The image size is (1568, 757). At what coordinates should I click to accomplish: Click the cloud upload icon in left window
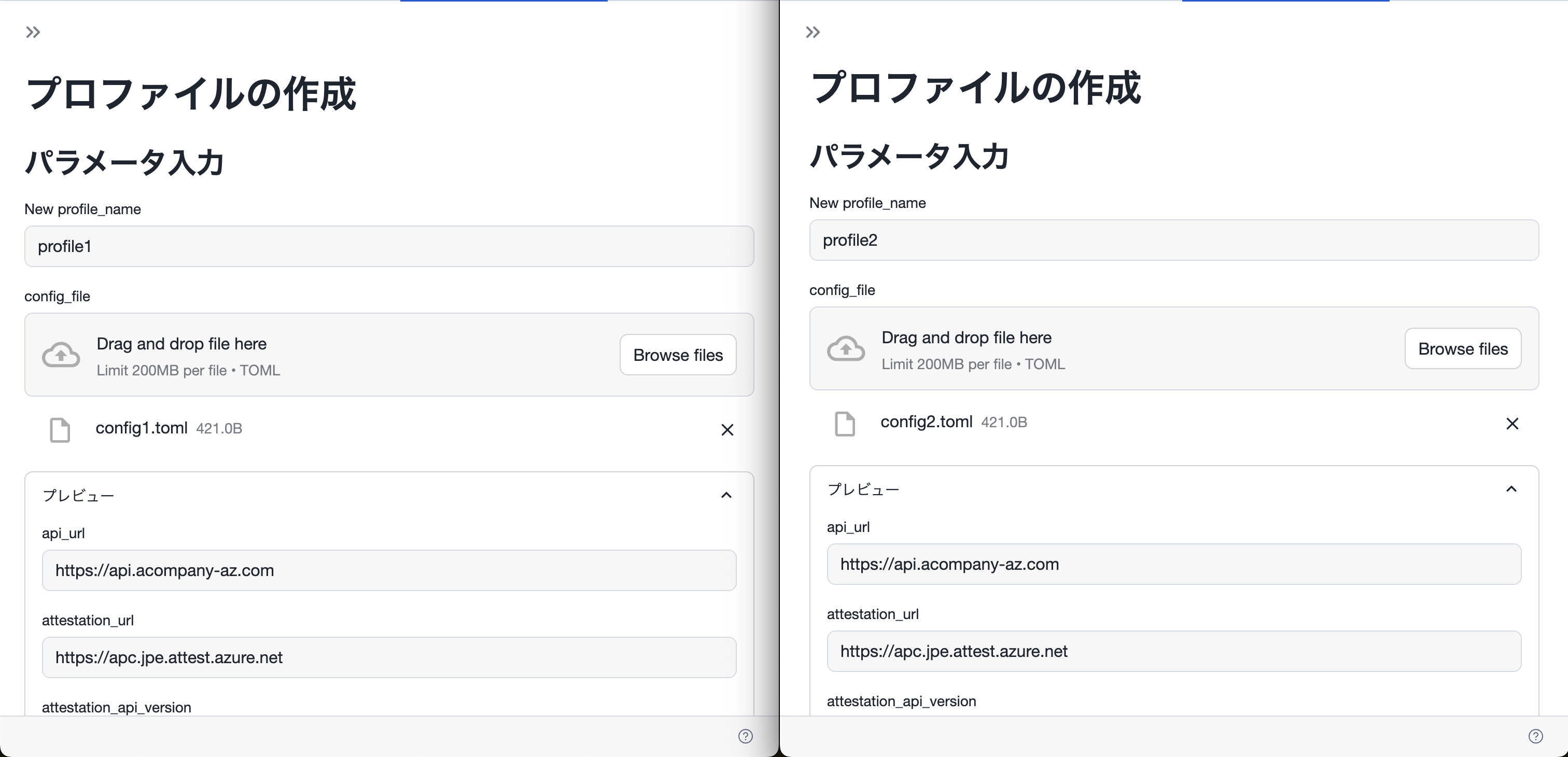pyautogui.click(x=61, y=355)
